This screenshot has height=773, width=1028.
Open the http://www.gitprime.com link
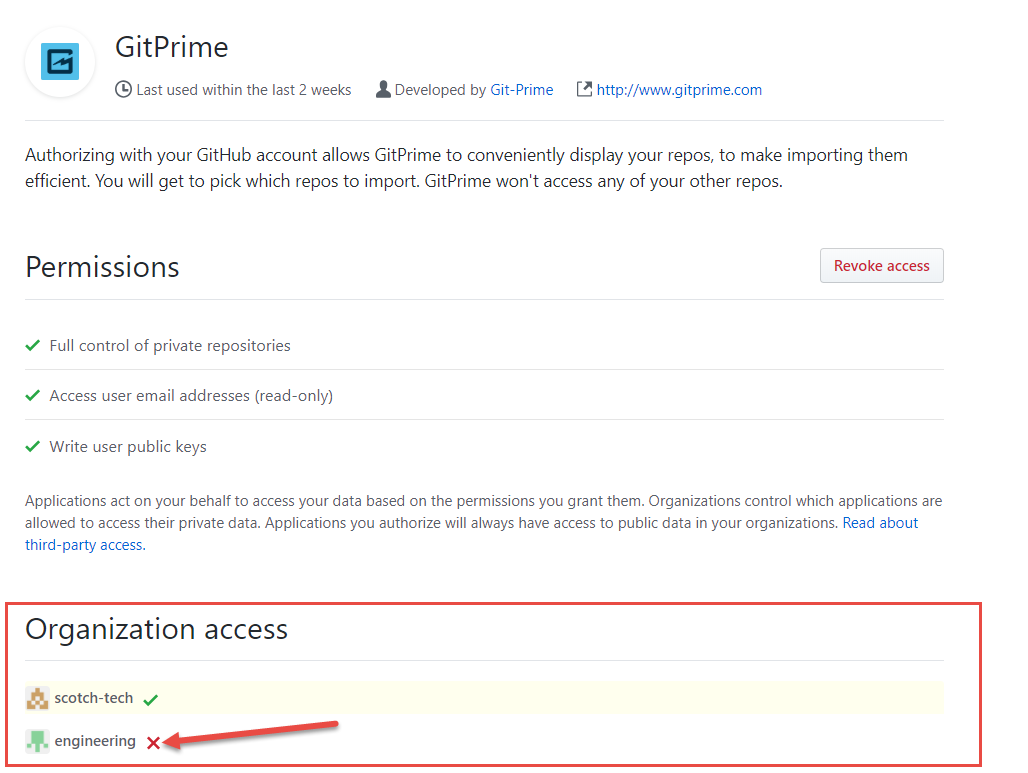pyautogui.click(x=679, y=90)
